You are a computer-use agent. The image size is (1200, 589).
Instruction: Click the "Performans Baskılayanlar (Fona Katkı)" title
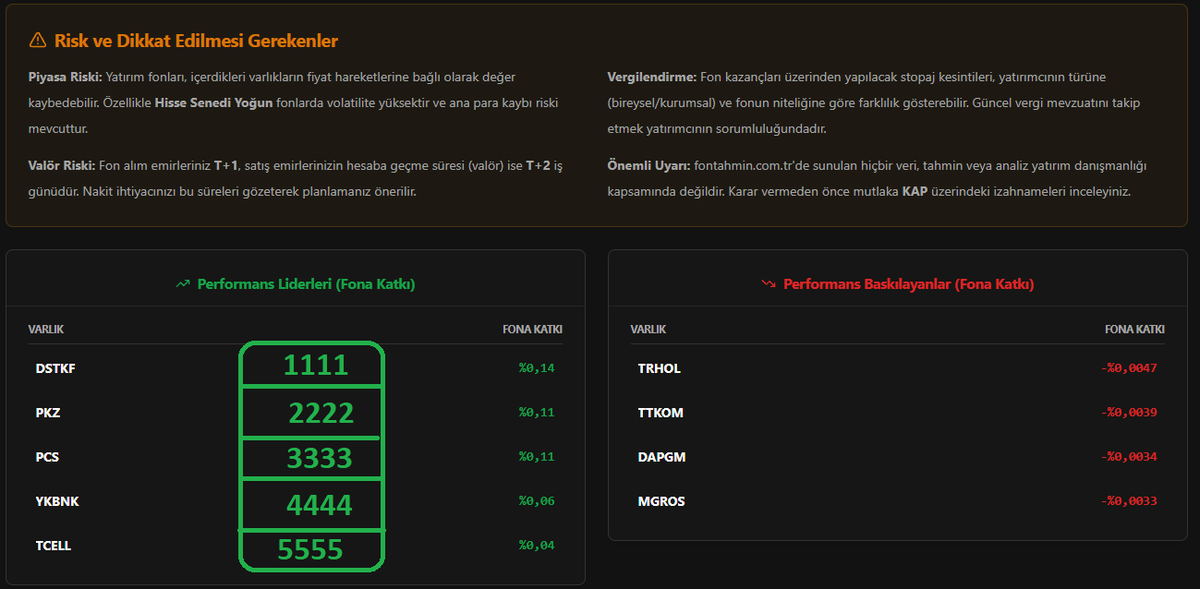(908, 284)
